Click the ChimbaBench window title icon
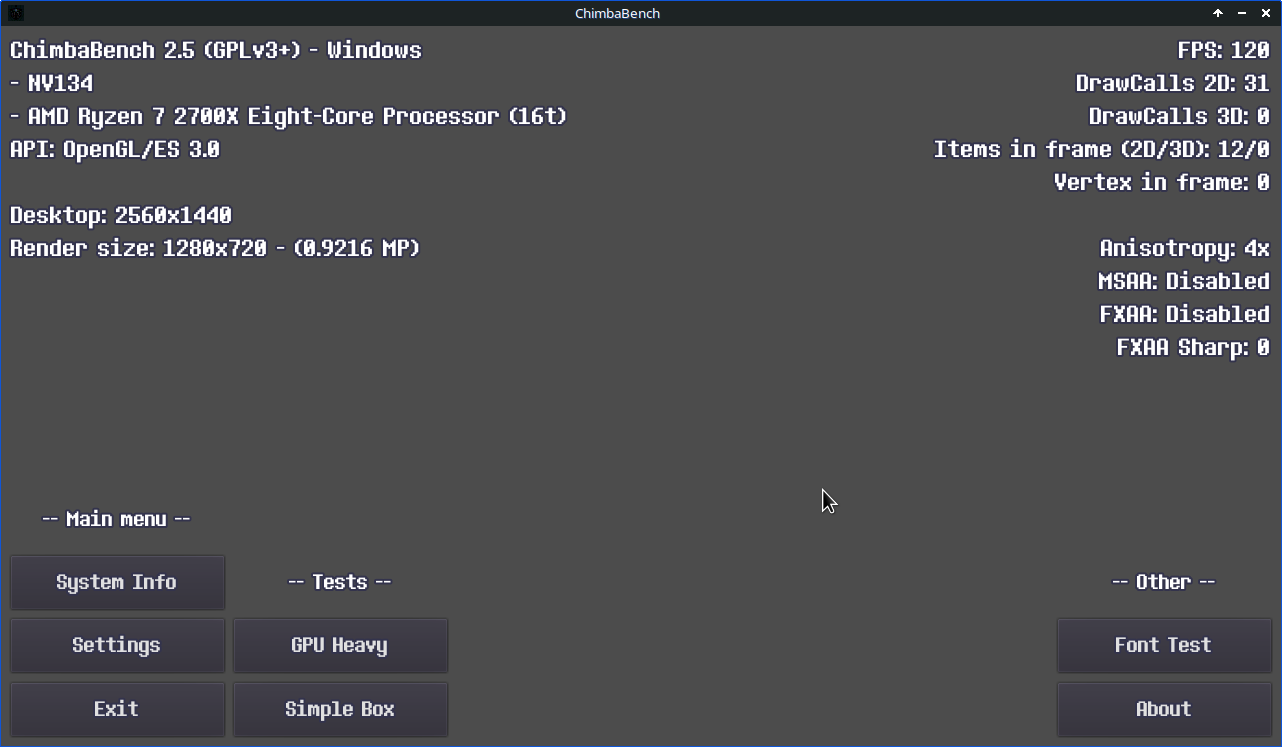1282x747 pixels. coord(15,13)
